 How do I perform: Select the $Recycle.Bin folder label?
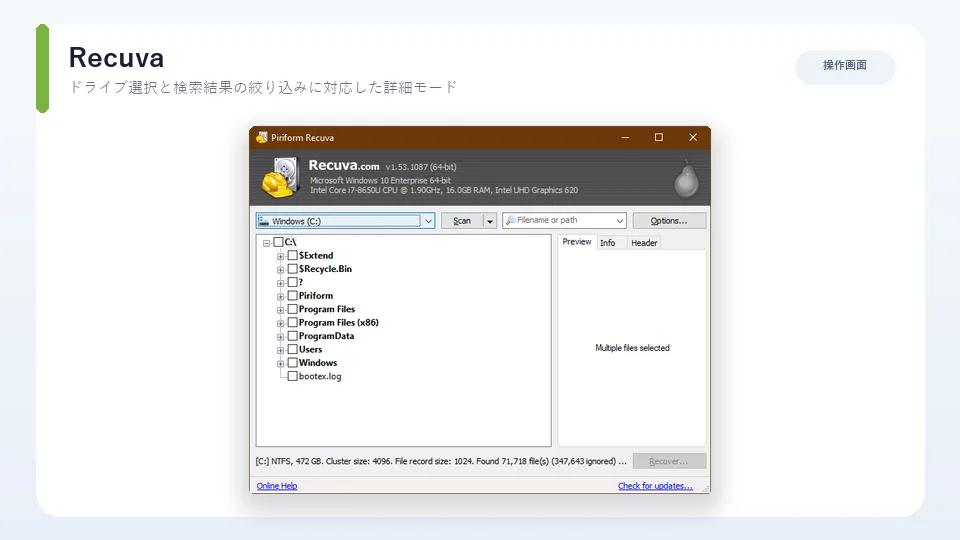coord(325,269)
